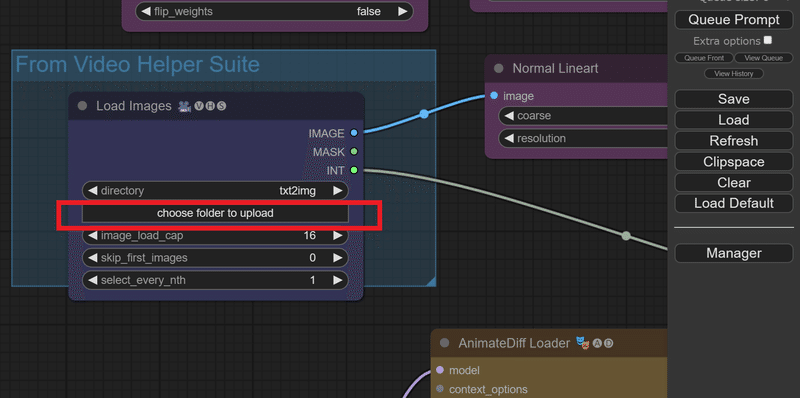
Task: Click the skip_first_images value field
Action: 215,258
